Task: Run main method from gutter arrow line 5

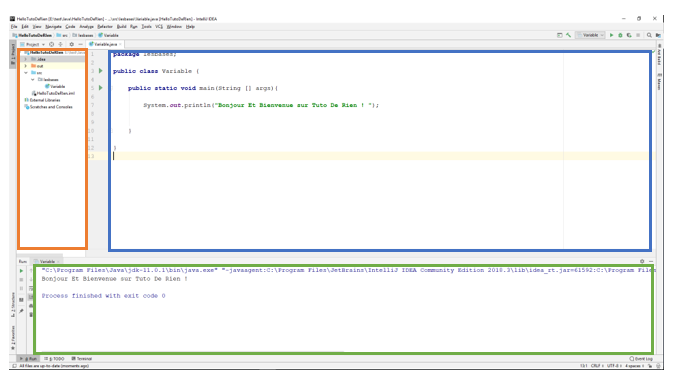Action: [101, 88]
